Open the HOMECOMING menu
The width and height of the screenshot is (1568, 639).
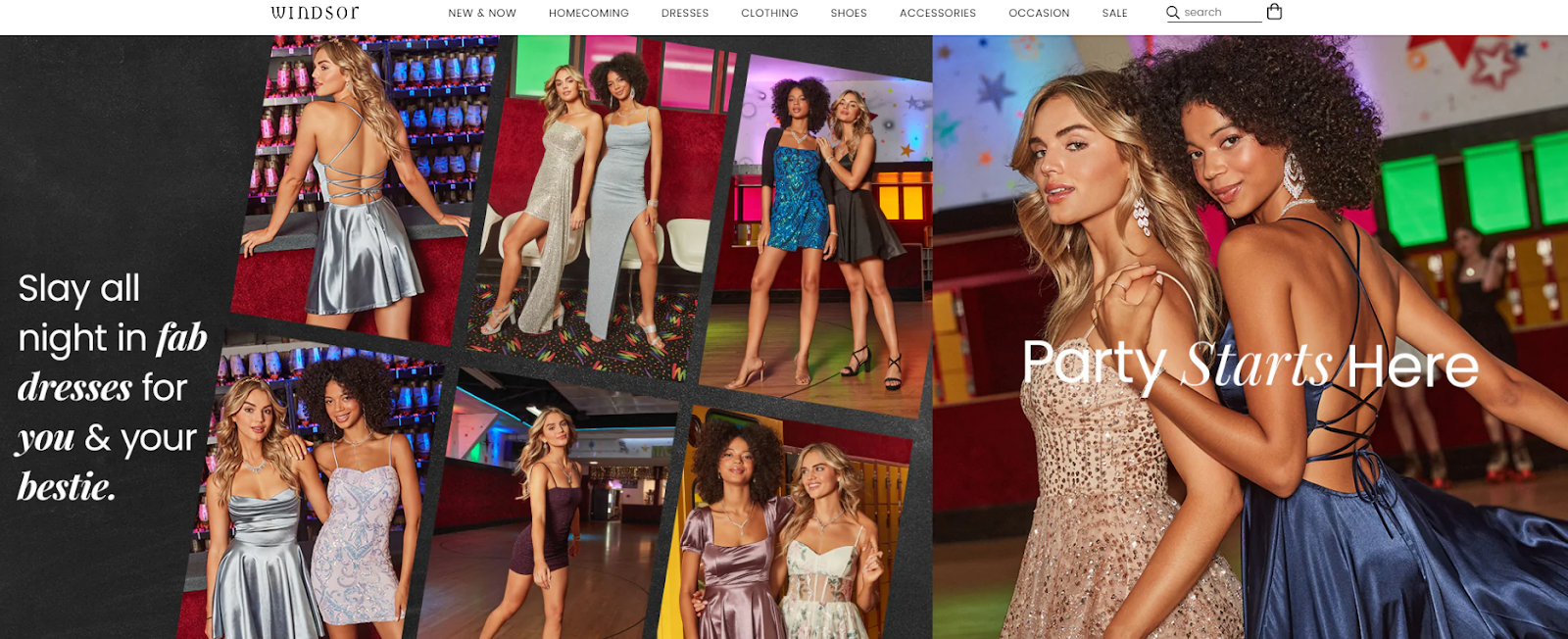pos(589,13)
